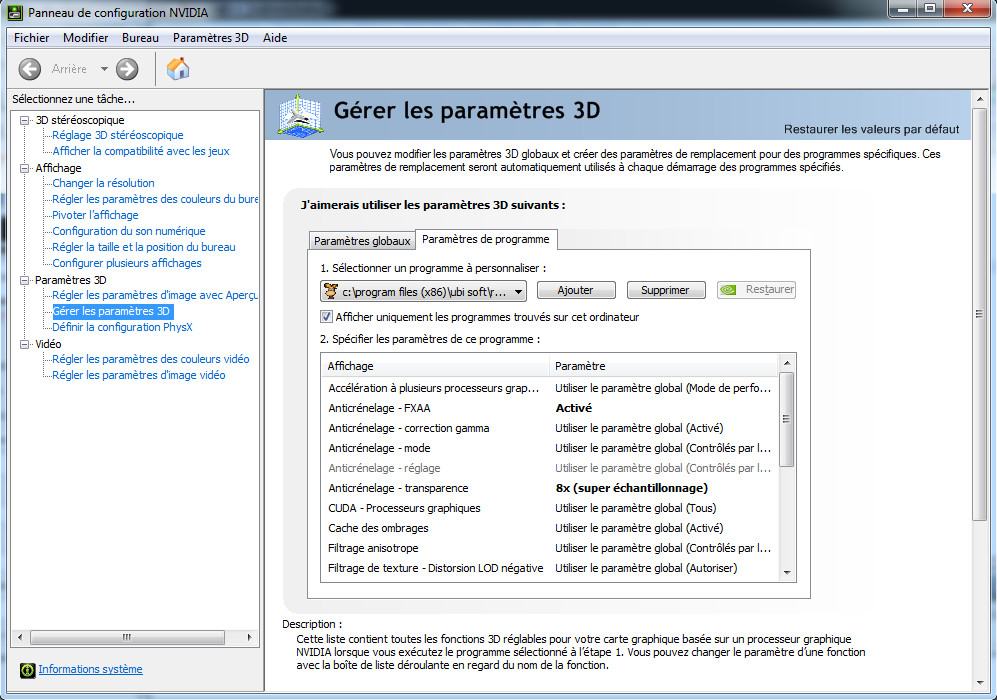997x700 pixels.
Task: Open the back history dropdown arrow
Action: (104, 69)
